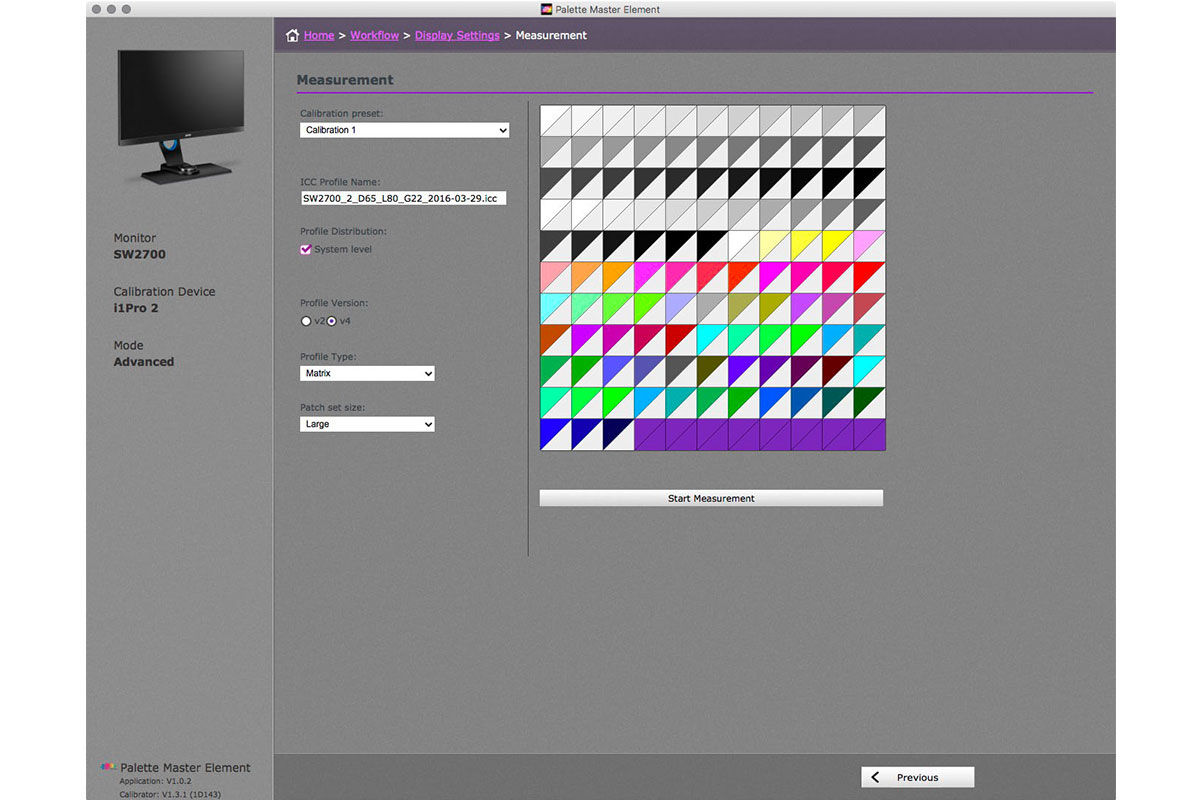Go back with the Previous button

pyautogui.click(x=917, y=777)
